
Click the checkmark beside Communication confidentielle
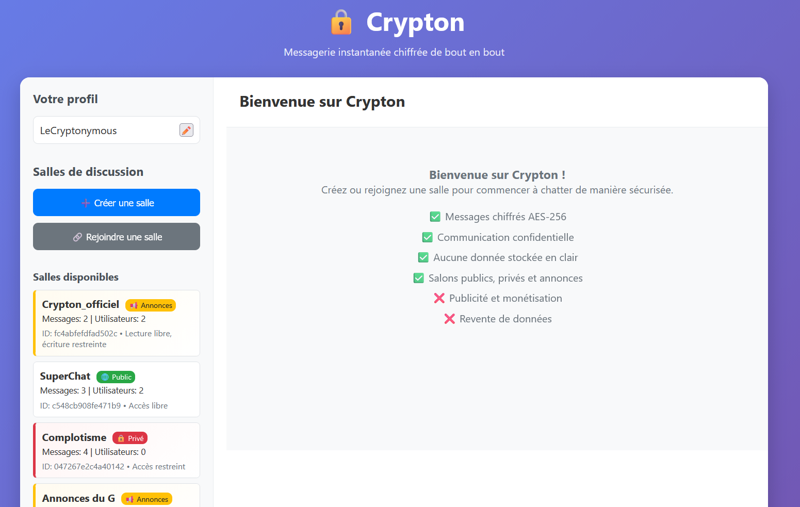tap(427, 237)
